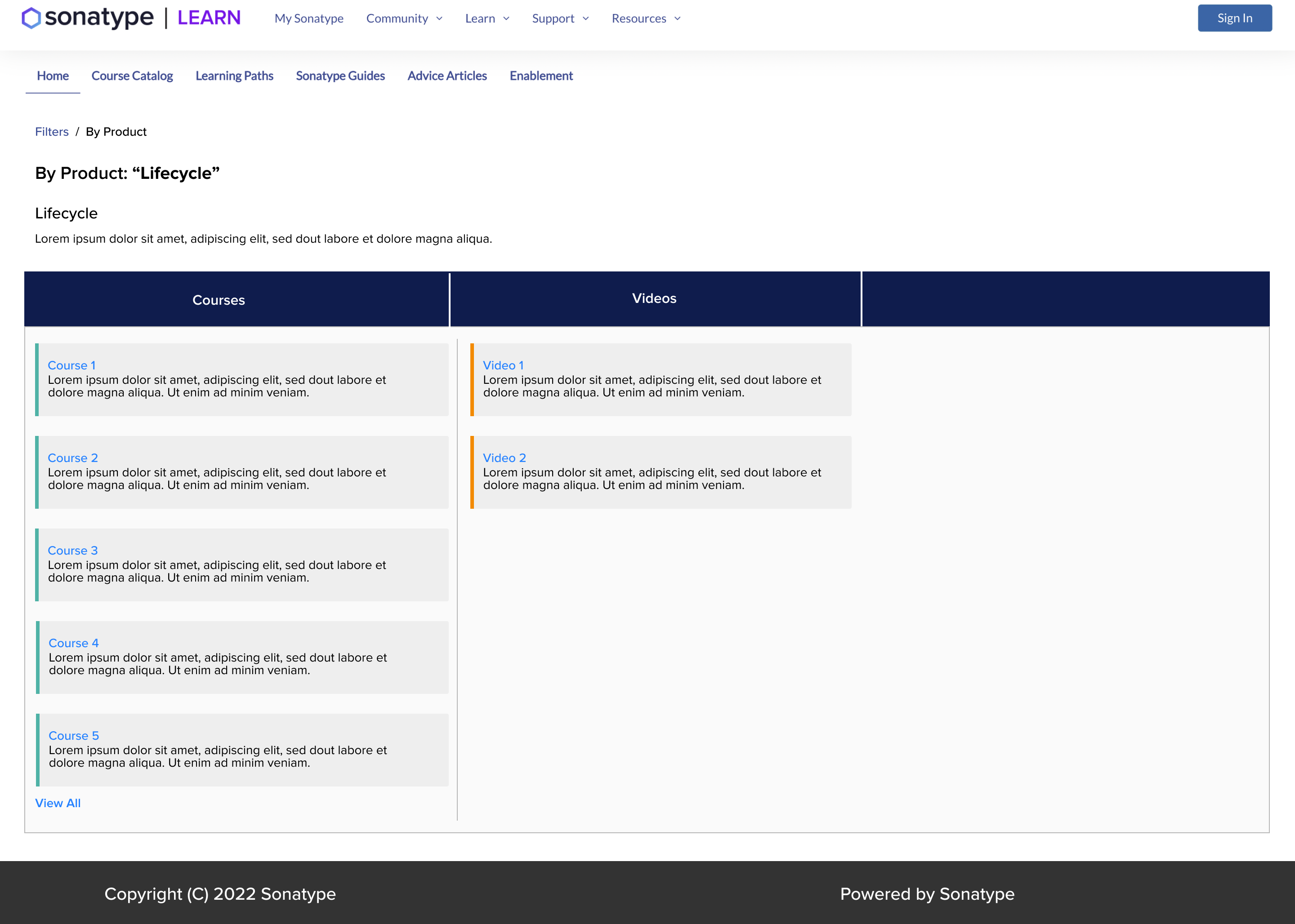Click the Powered by Sonatype footer text
Viewport: 1295px width, 924px height.
tap(927, 894)
